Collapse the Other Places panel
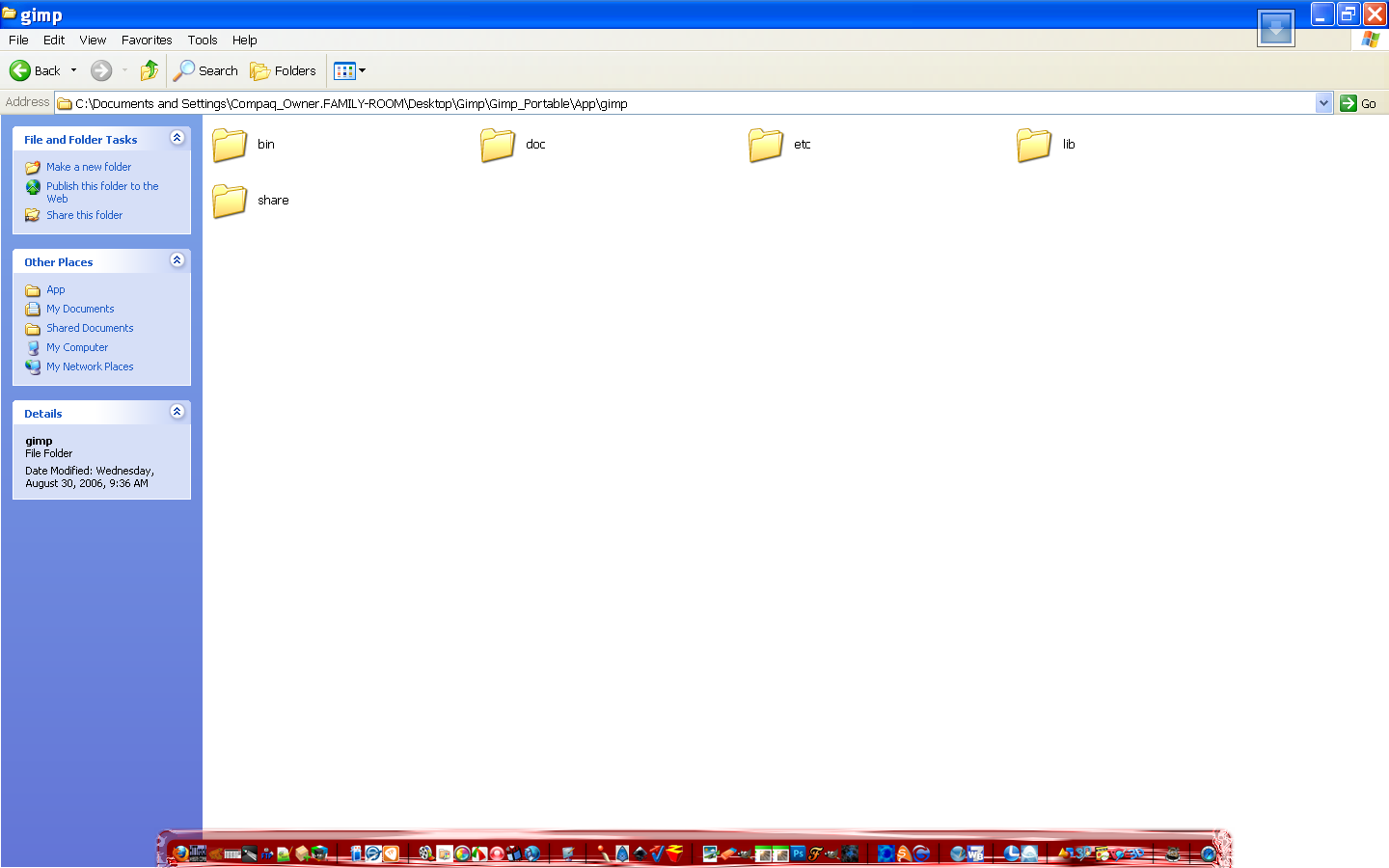The height and width of the screenshot is (868, 1389). pyautogui.click(x=177, y=260)
